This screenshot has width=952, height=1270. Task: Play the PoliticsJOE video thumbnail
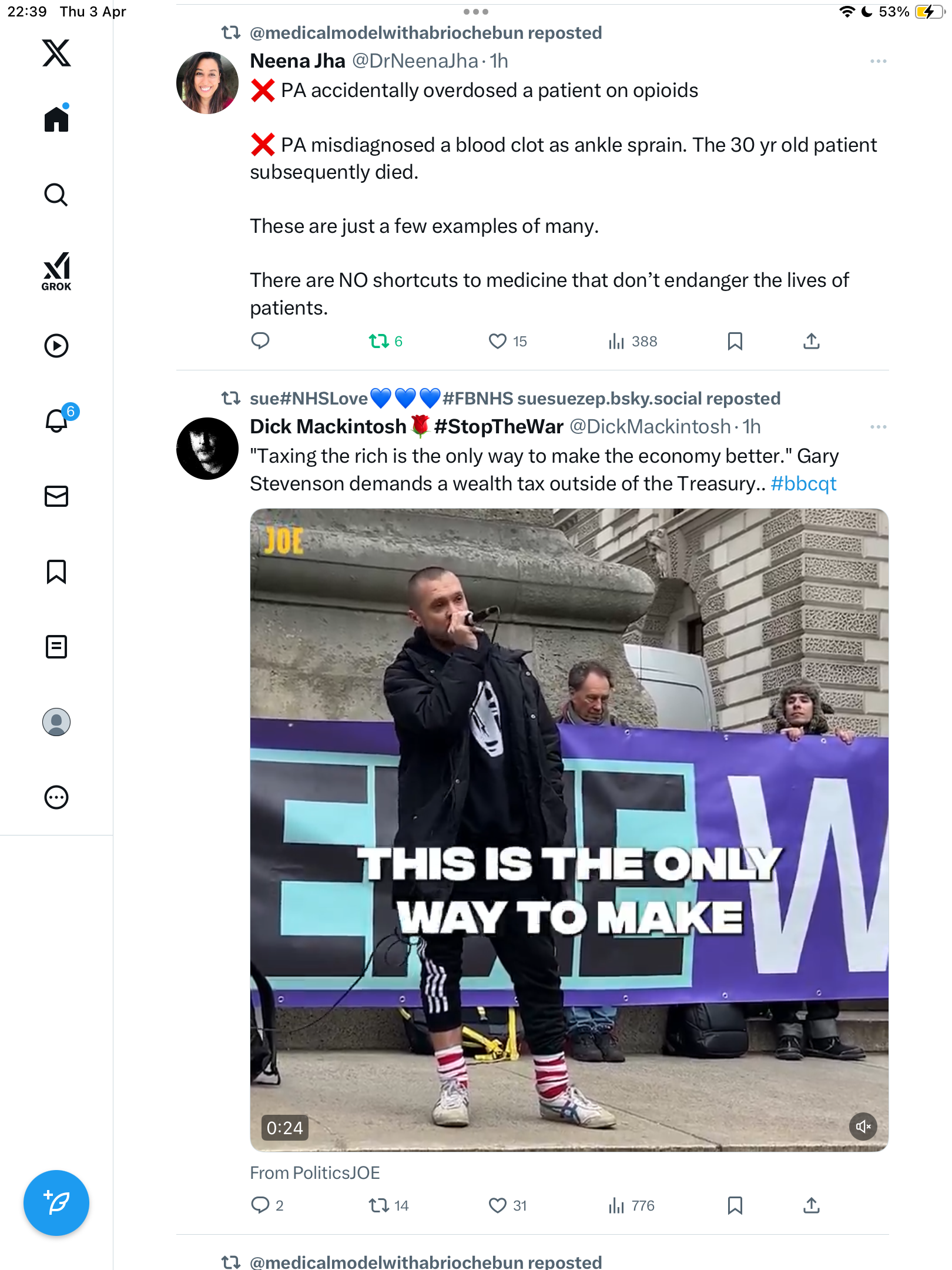click(x=569, y=830)
